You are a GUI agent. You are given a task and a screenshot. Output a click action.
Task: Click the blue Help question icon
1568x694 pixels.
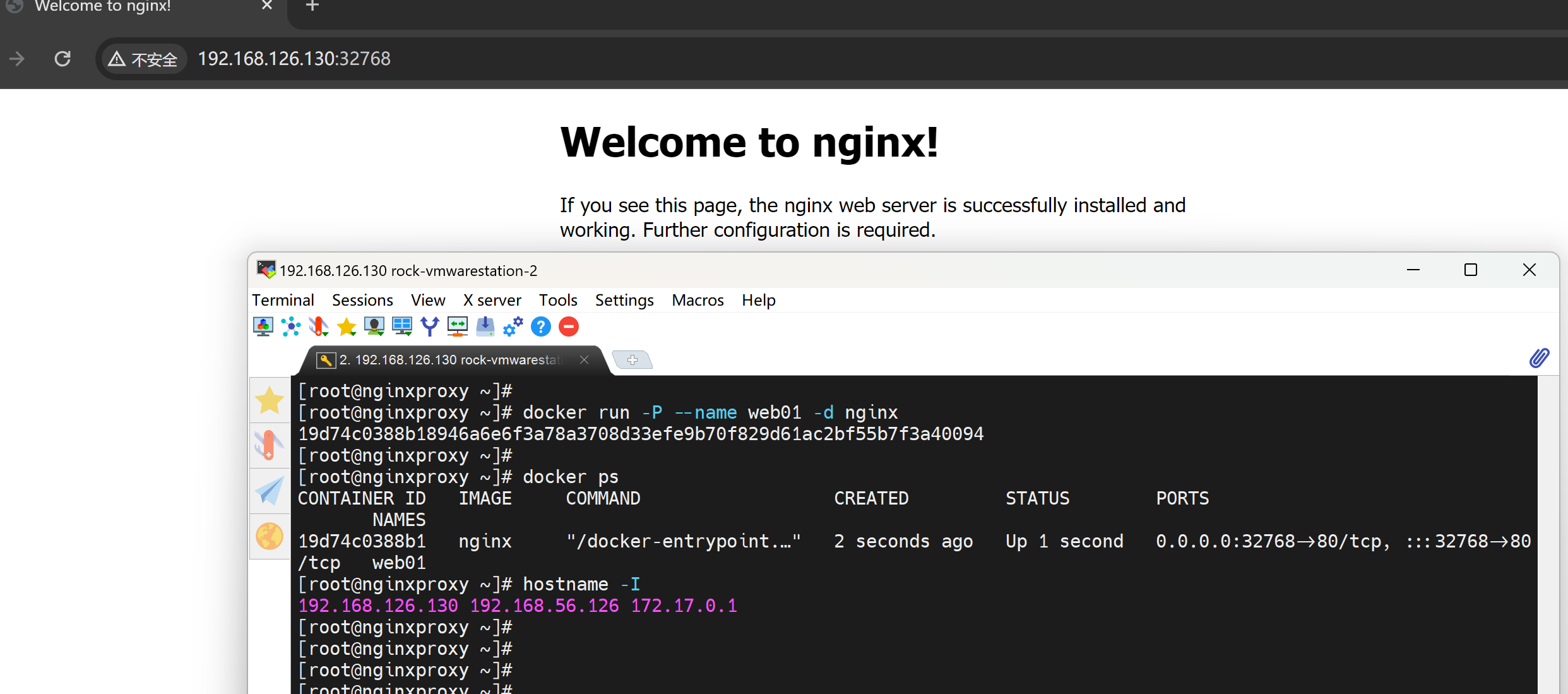541,326
